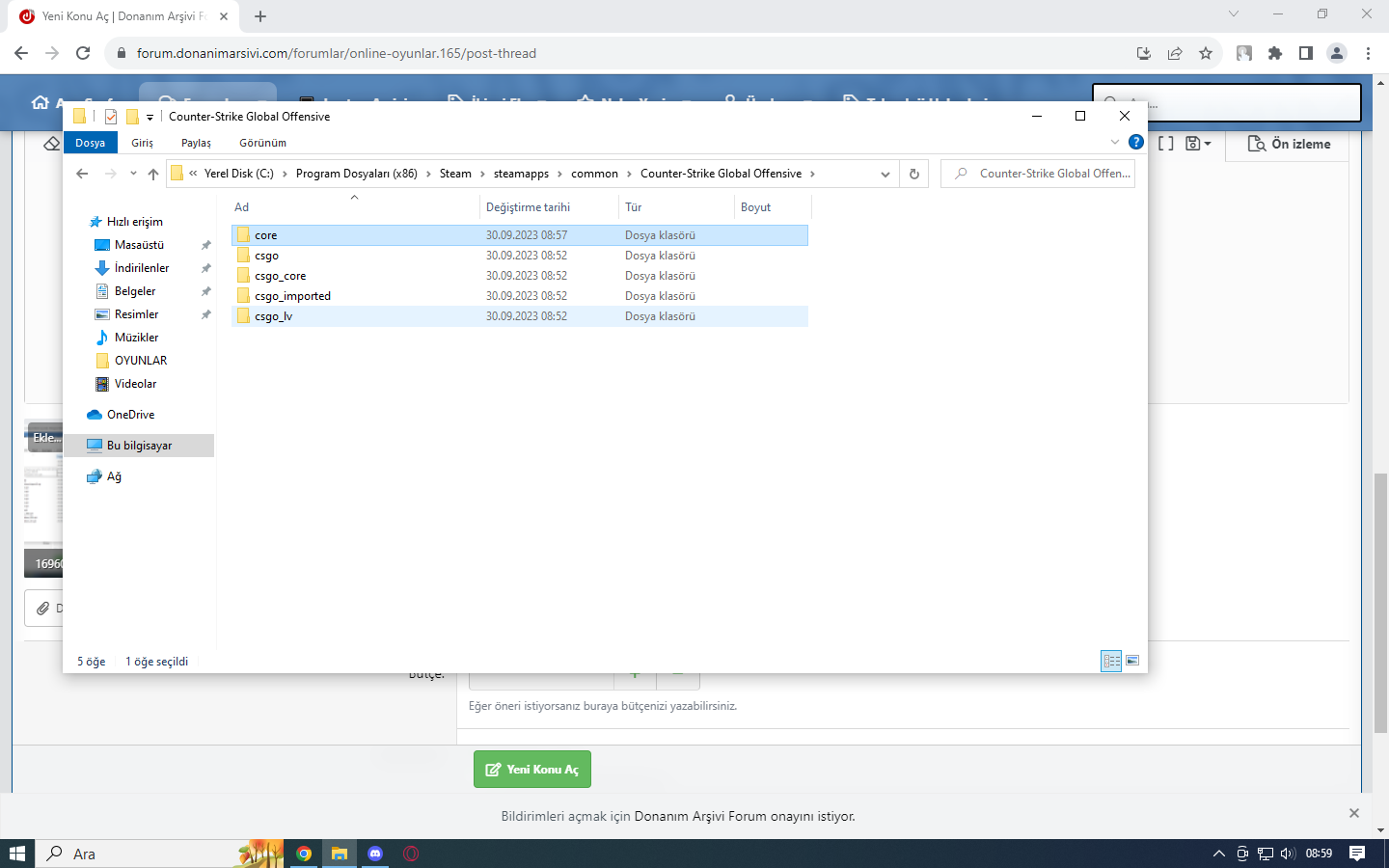The image size is (1389, 868).
Task: Click Program Dosyaları (x86) breadcrumb
Action: click(x=357, y=174)
